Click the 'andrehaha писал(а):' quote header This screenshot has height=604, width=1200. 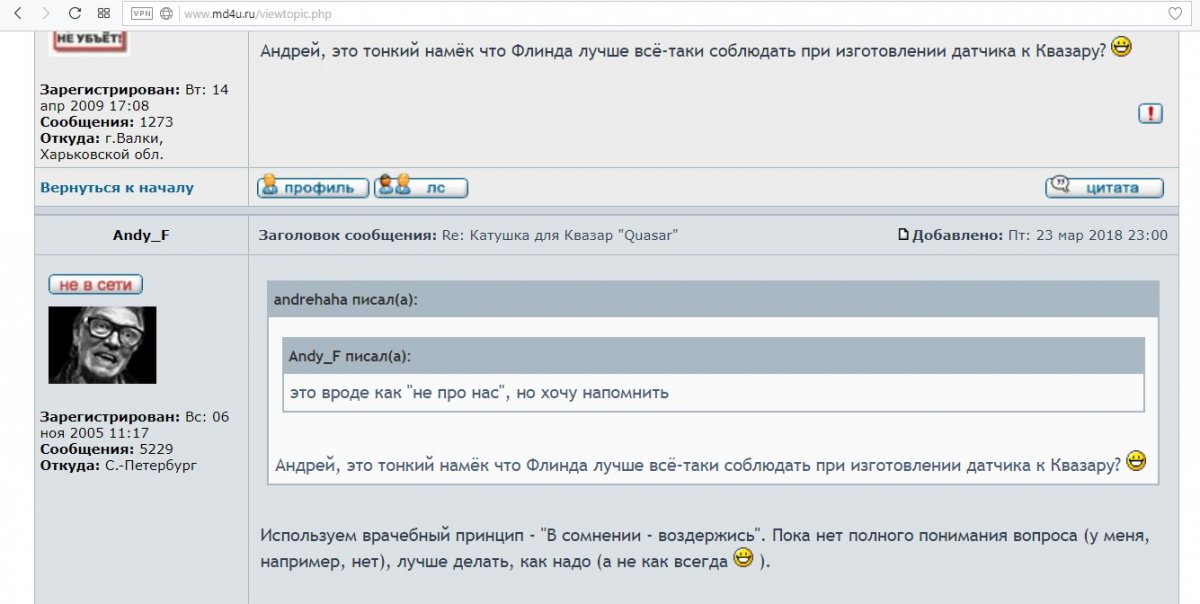(x=345, y=299)
